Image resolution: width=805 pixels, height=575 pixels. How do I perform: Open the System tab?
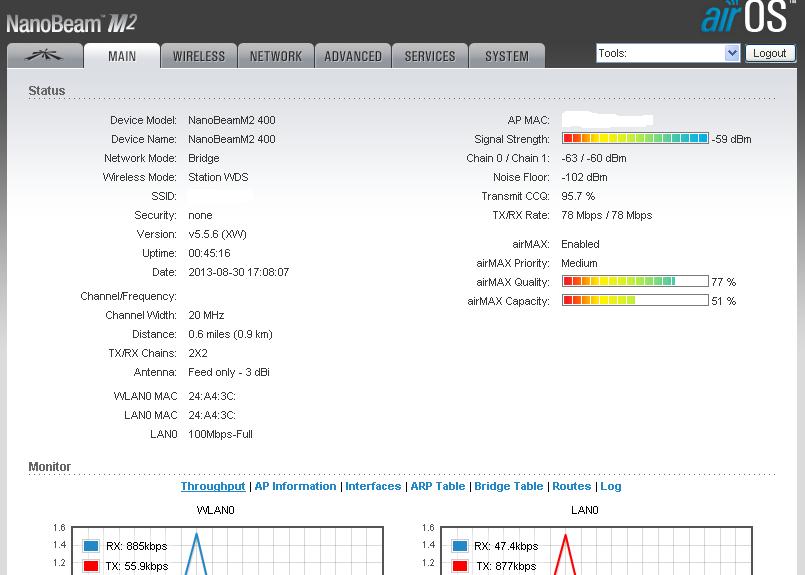pyautogui.click(x=507, y=56)
